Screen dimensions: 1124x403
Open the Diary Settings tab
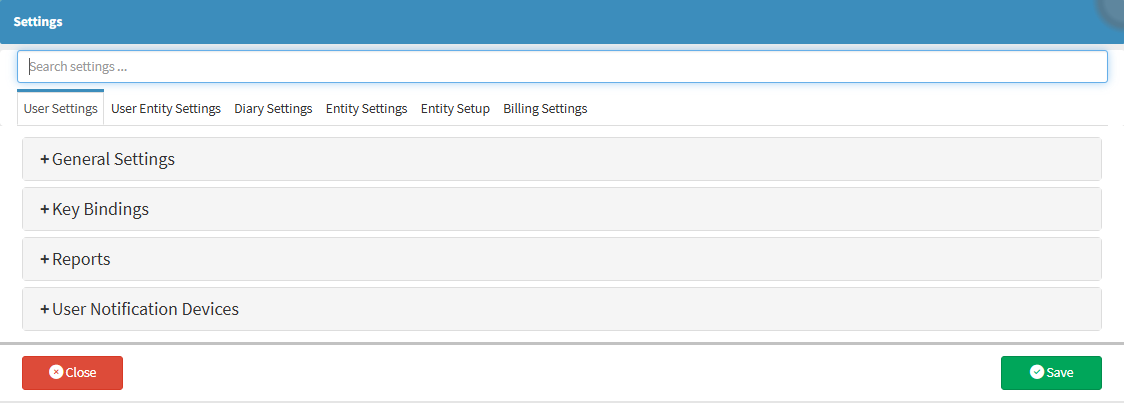click(273, 108)
